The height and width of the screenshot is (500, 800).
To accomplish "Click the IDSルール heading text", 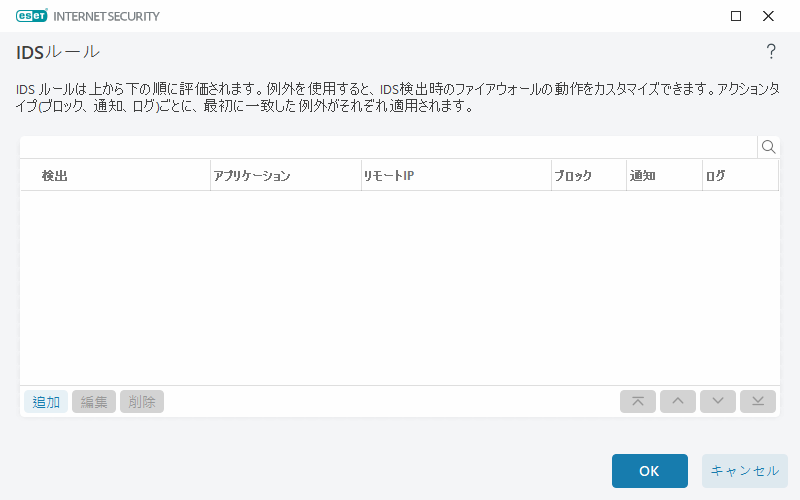I will click(58, 52).
